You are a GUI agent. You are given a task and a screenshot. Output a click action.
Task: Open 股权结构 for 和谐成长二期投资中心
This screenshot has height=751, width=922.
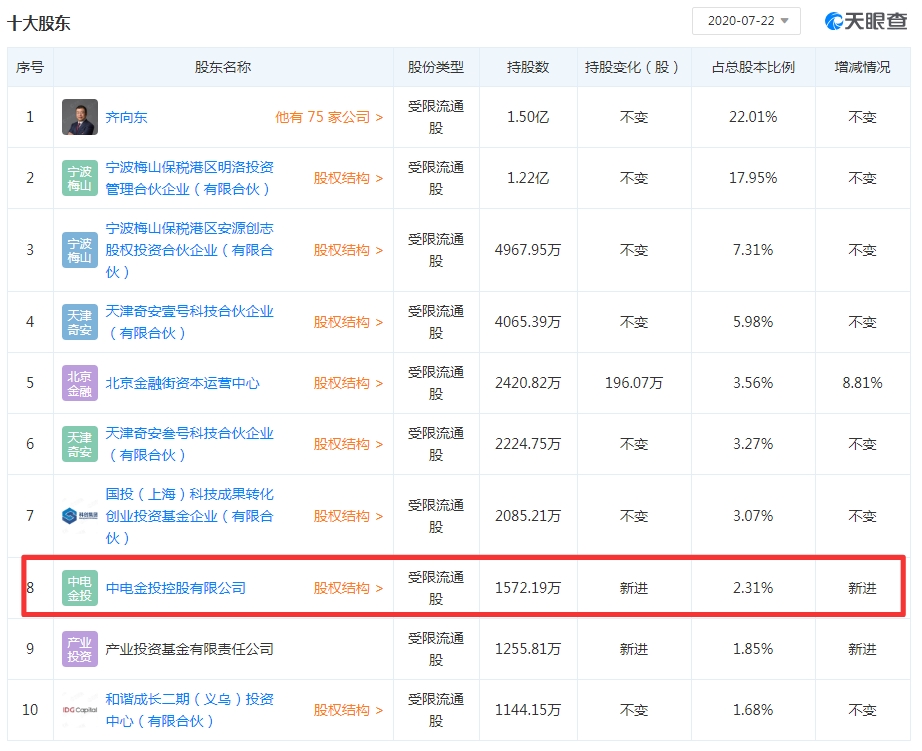(x=348, y=710)
